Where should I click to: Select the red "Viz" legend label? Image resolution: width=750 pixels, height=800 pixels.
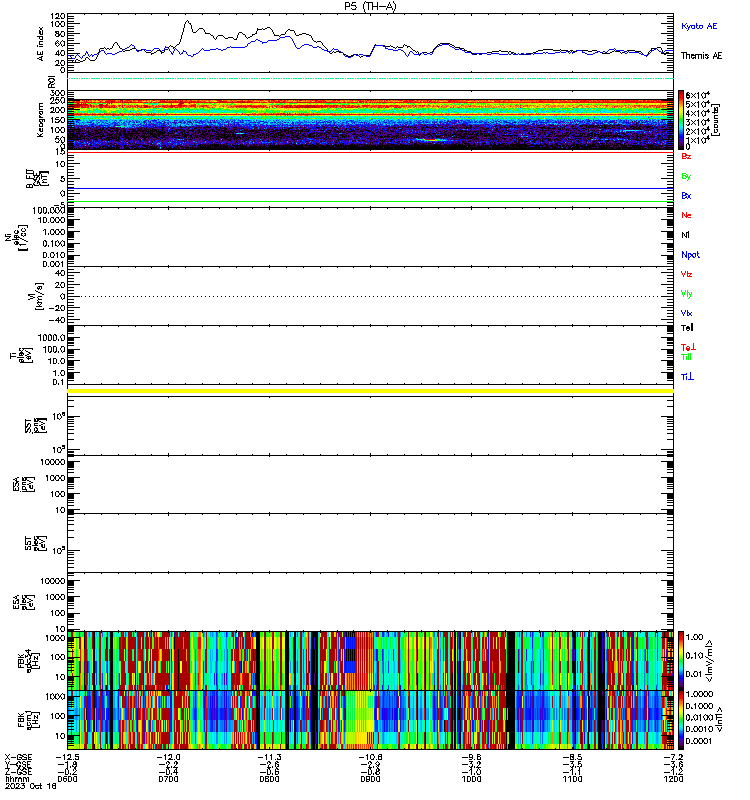point(686,274)
